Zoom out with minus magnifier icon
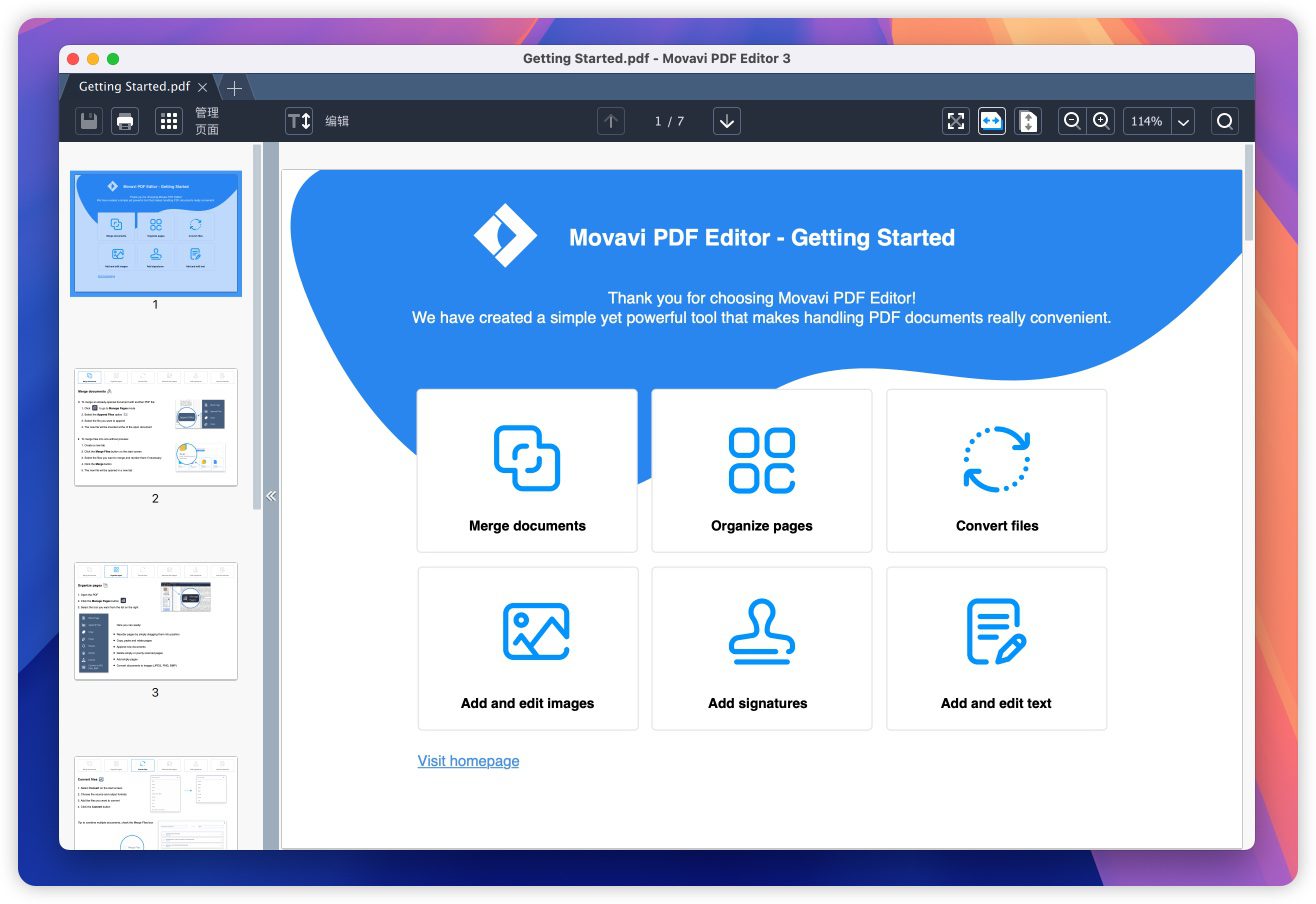Image resolution: width=1316 pixels, height=904 pixels. (x=1072, y=121)
